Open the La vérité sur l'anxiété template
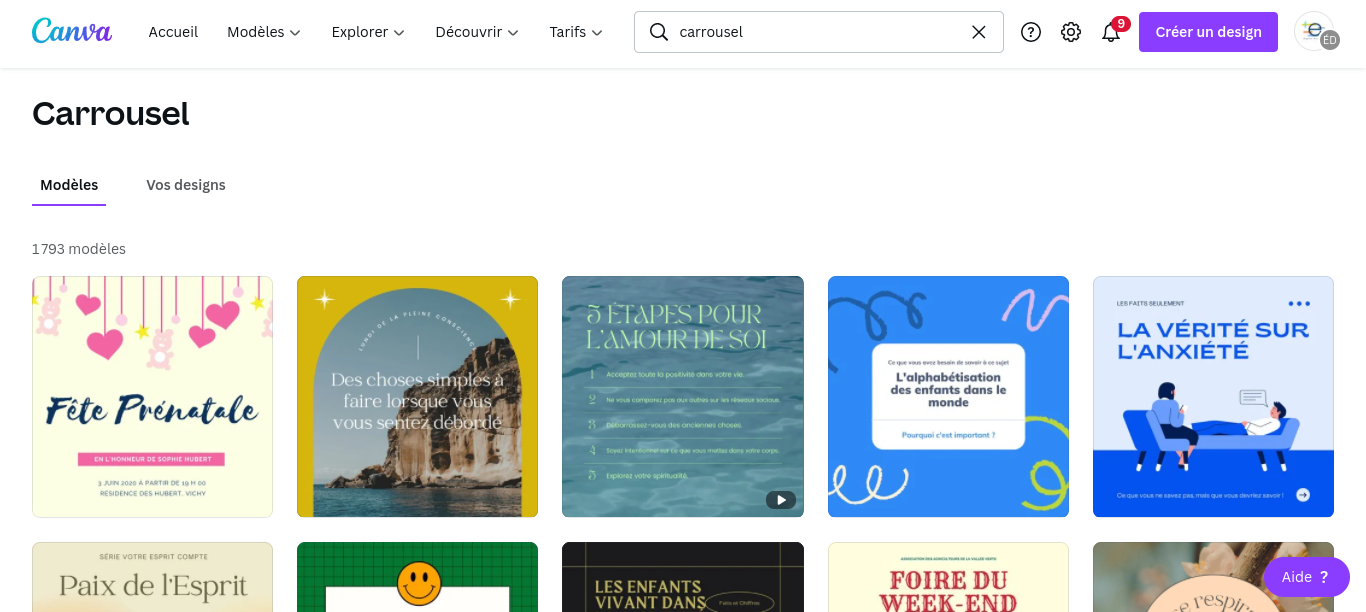 point(1213,397)
